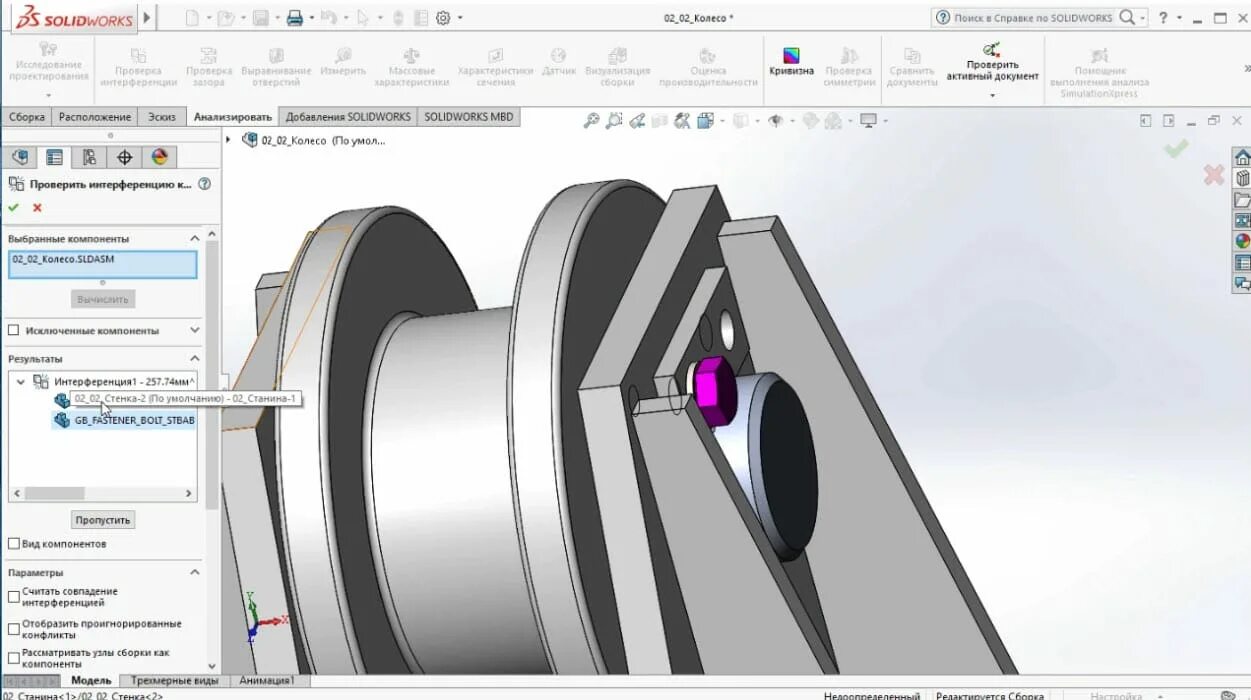Expand Исключенные компоненты section
Screen dimensions: 1251x700
coord(194,330)
